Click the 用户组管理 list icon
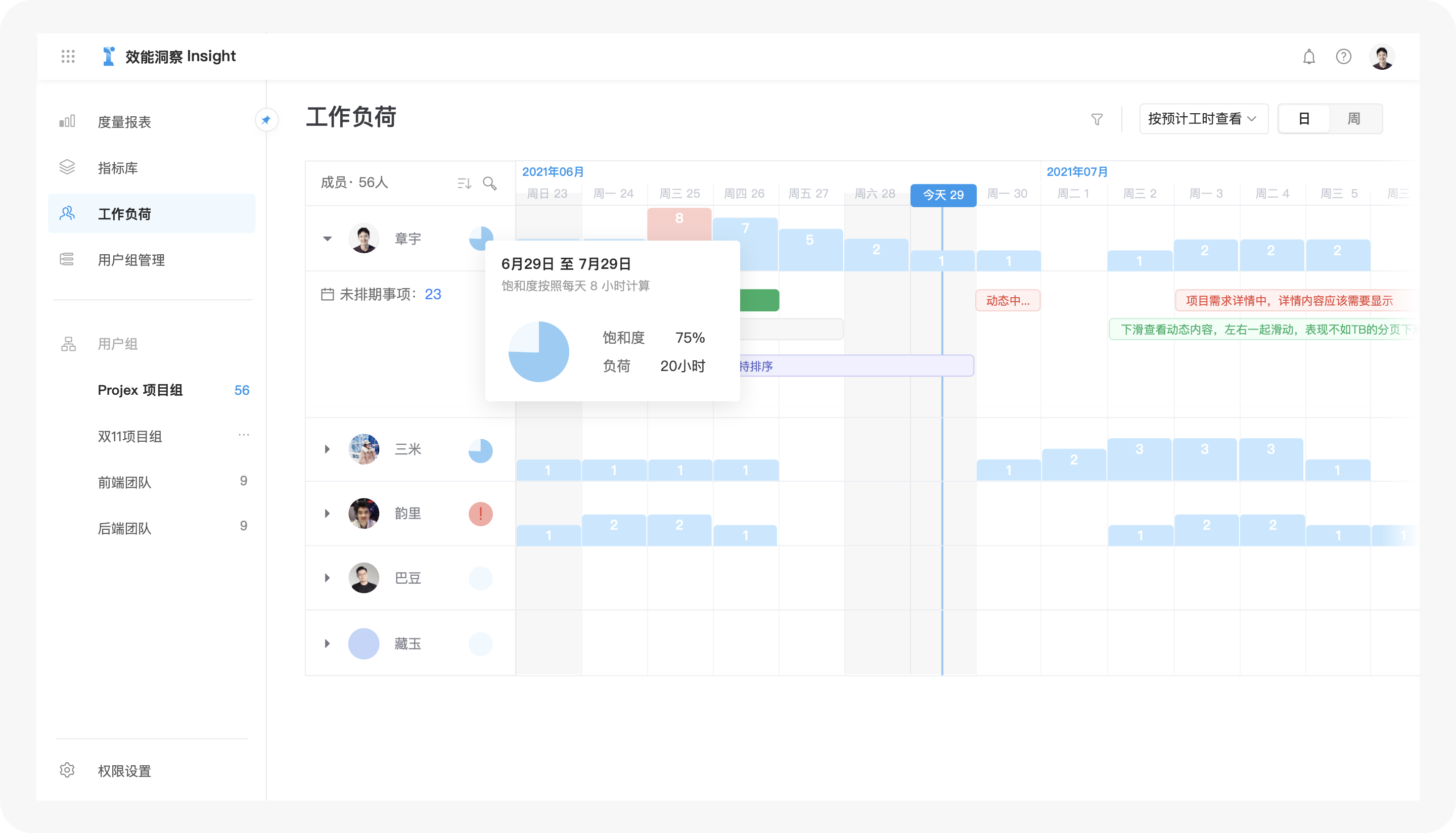1456x833 pixels. coord(68,259)
